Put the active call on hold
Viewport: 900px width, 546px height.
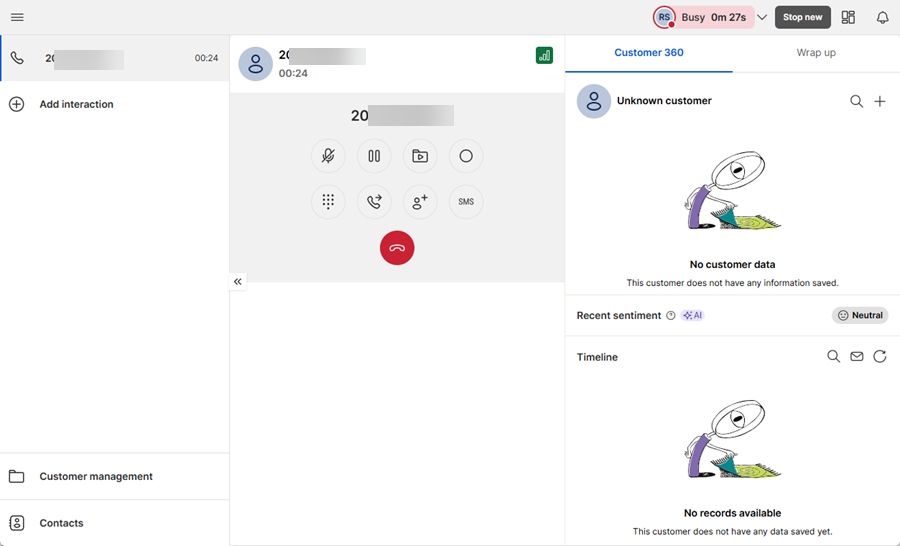(374, 156)
